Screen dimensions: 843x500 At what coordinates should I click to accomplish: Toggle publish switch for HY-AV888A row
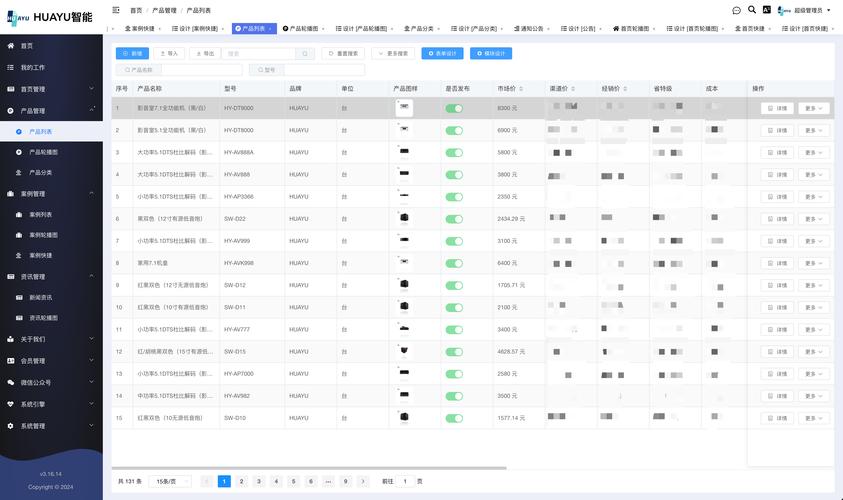[x=454, y=152]
